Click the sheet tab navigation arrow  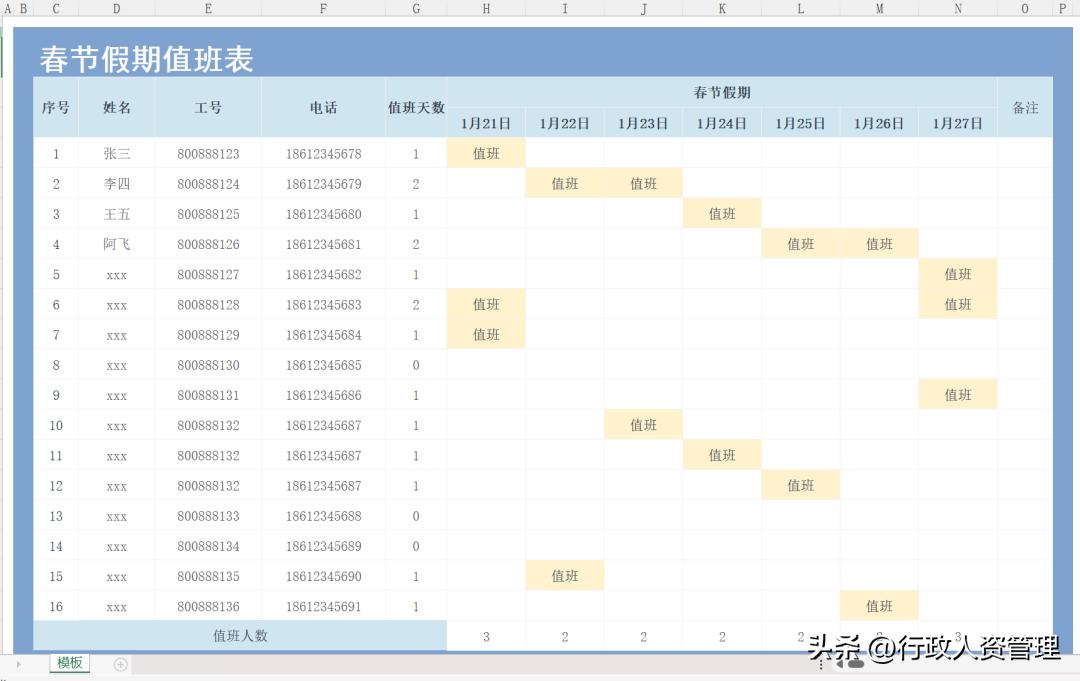coord(20,663)
